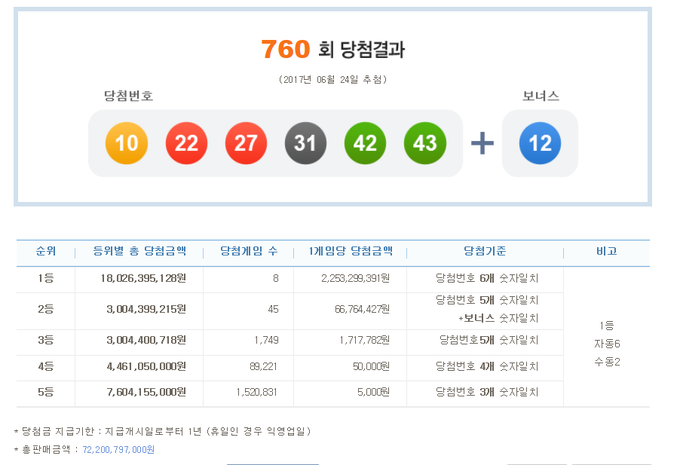Click the 비고 column header
Image resolution: width=680 pixels, height=465 pixels.
pyautogui.click(x=607, y=251)
